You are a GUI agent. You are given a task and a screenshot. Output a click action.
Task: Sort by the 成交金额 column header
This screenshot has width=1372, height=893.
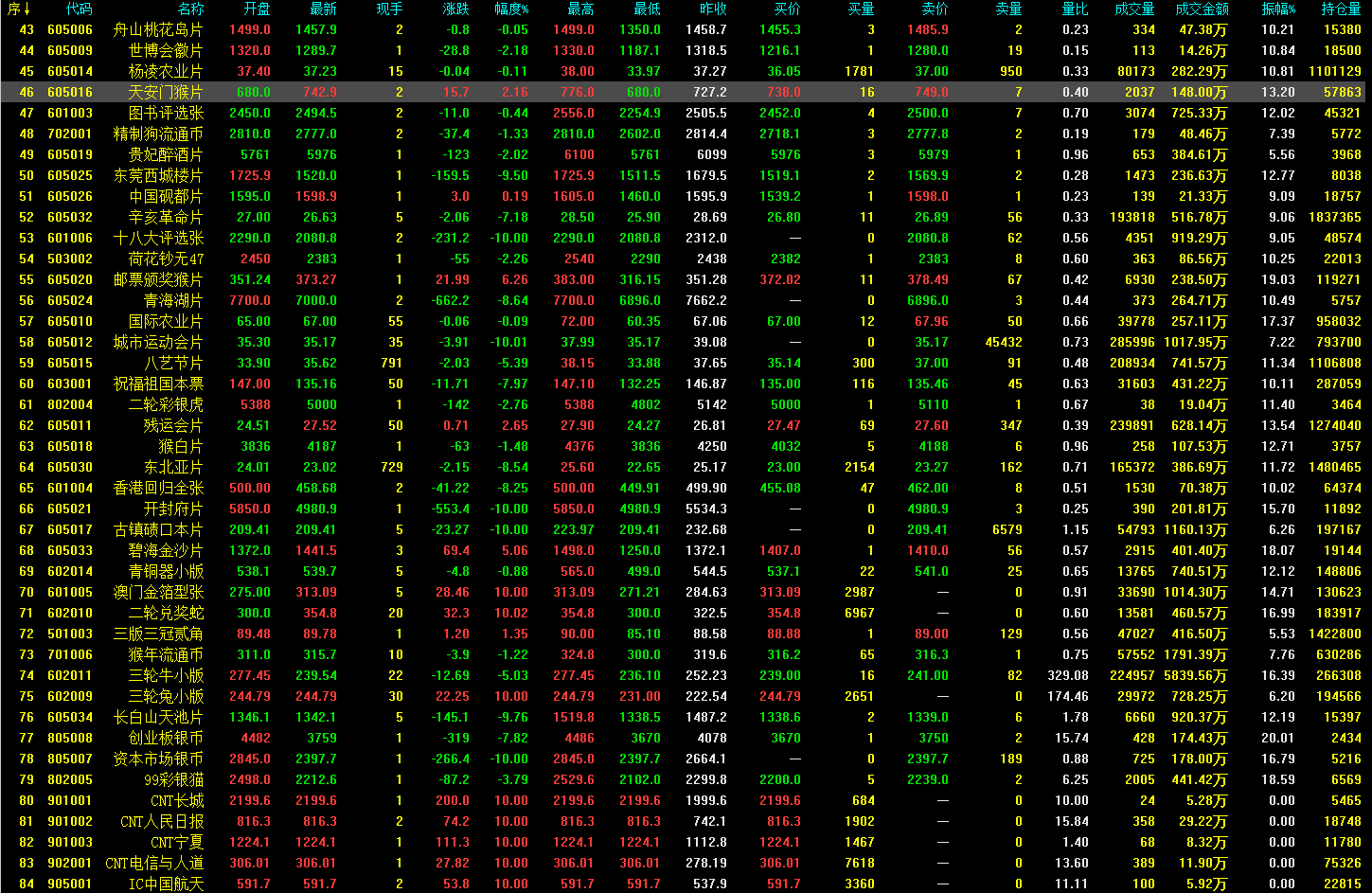click(1202, 9)
